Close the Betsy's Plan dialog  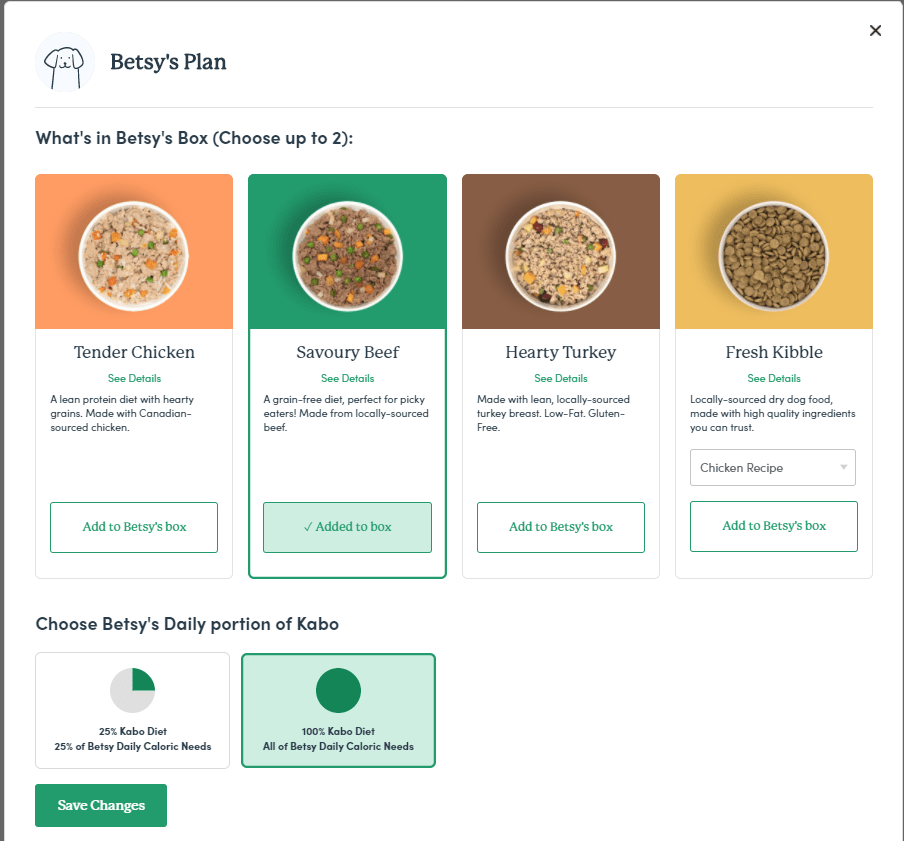[875, 31]
